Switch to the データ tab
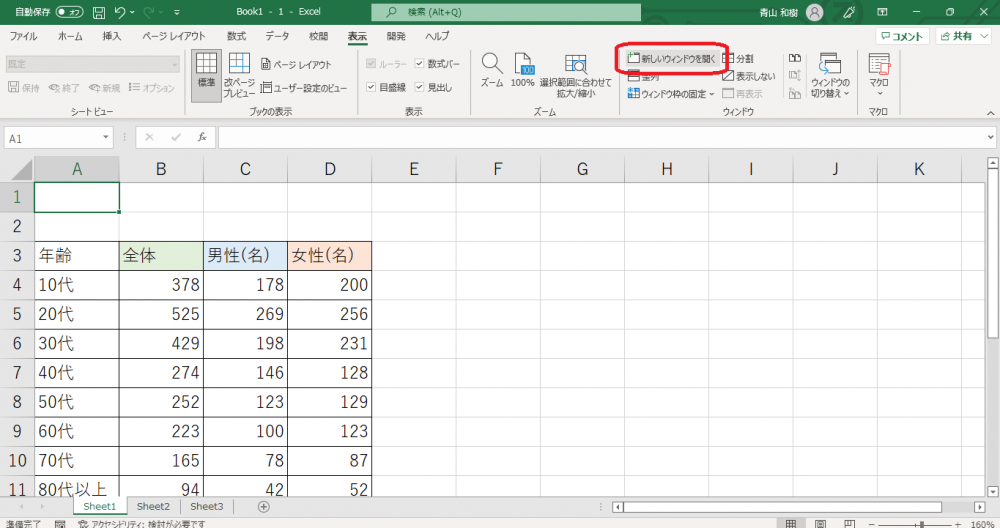Viewport: 1000px width, 528px height. (277, 36)
